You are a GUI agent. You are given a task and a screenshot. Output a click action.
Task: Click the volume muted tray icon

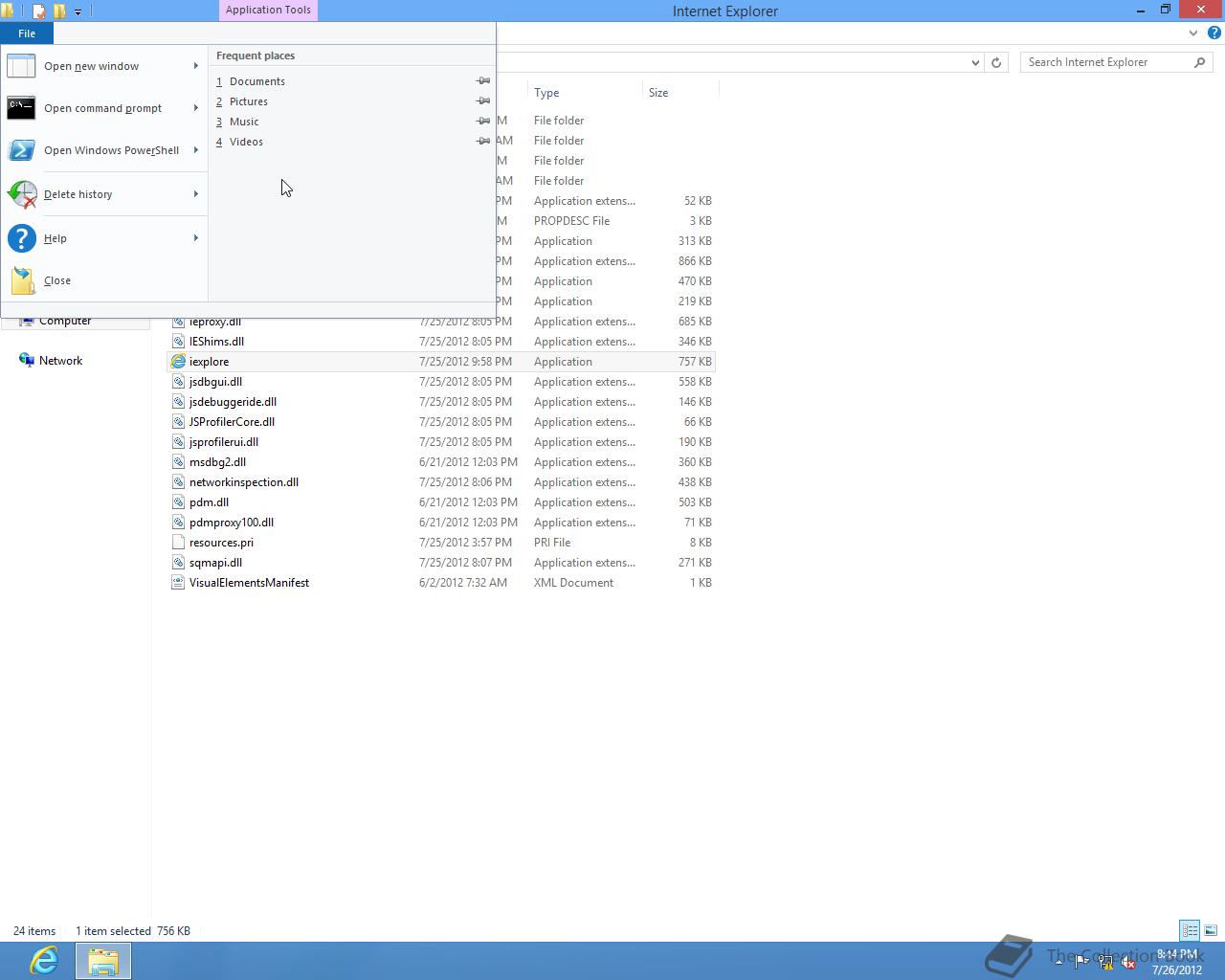(x=1128, y=963)
